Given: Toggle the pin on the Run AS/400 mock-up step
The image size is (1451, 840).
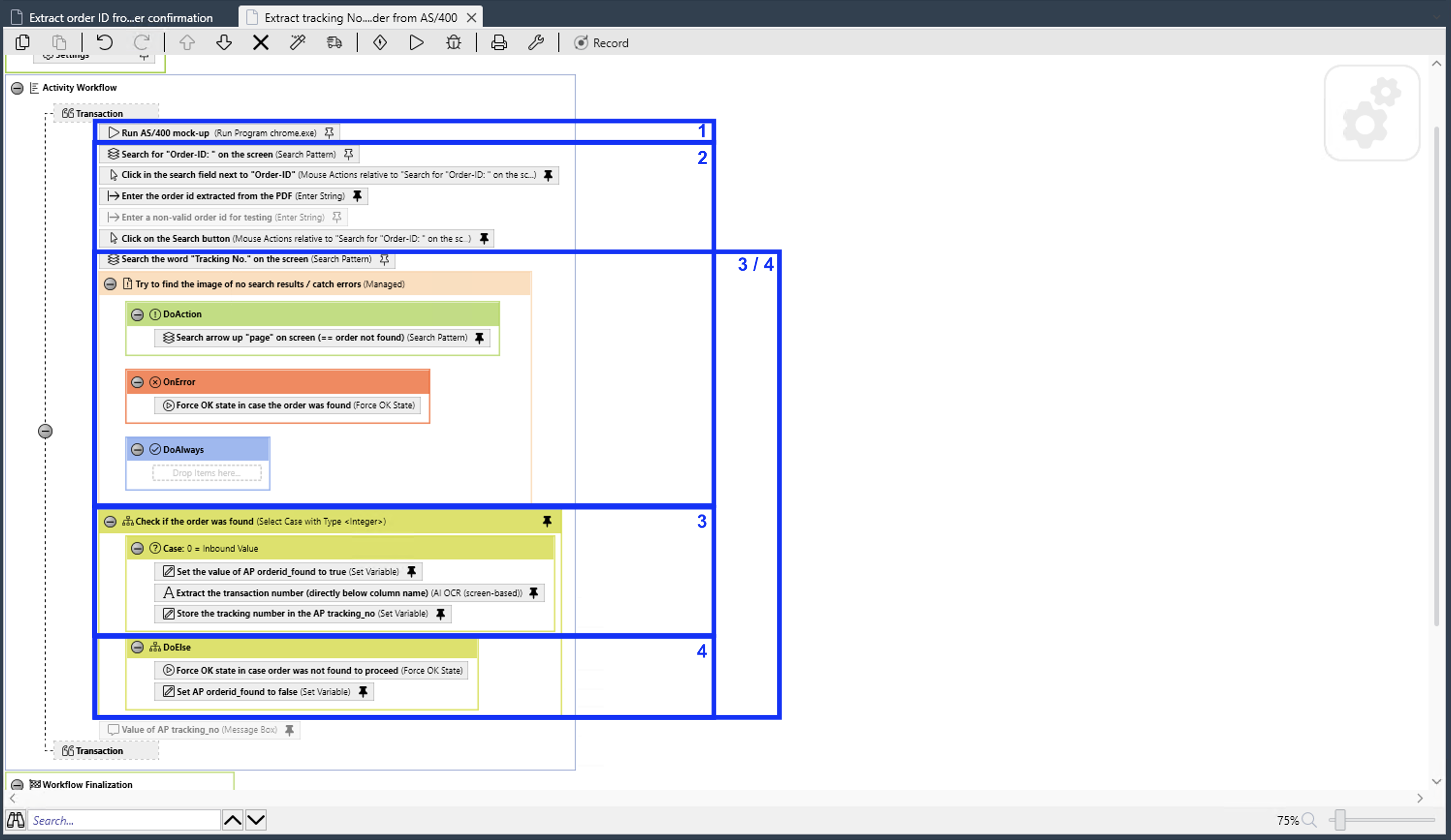Looking at the screenshot, I should pos(329,132).
